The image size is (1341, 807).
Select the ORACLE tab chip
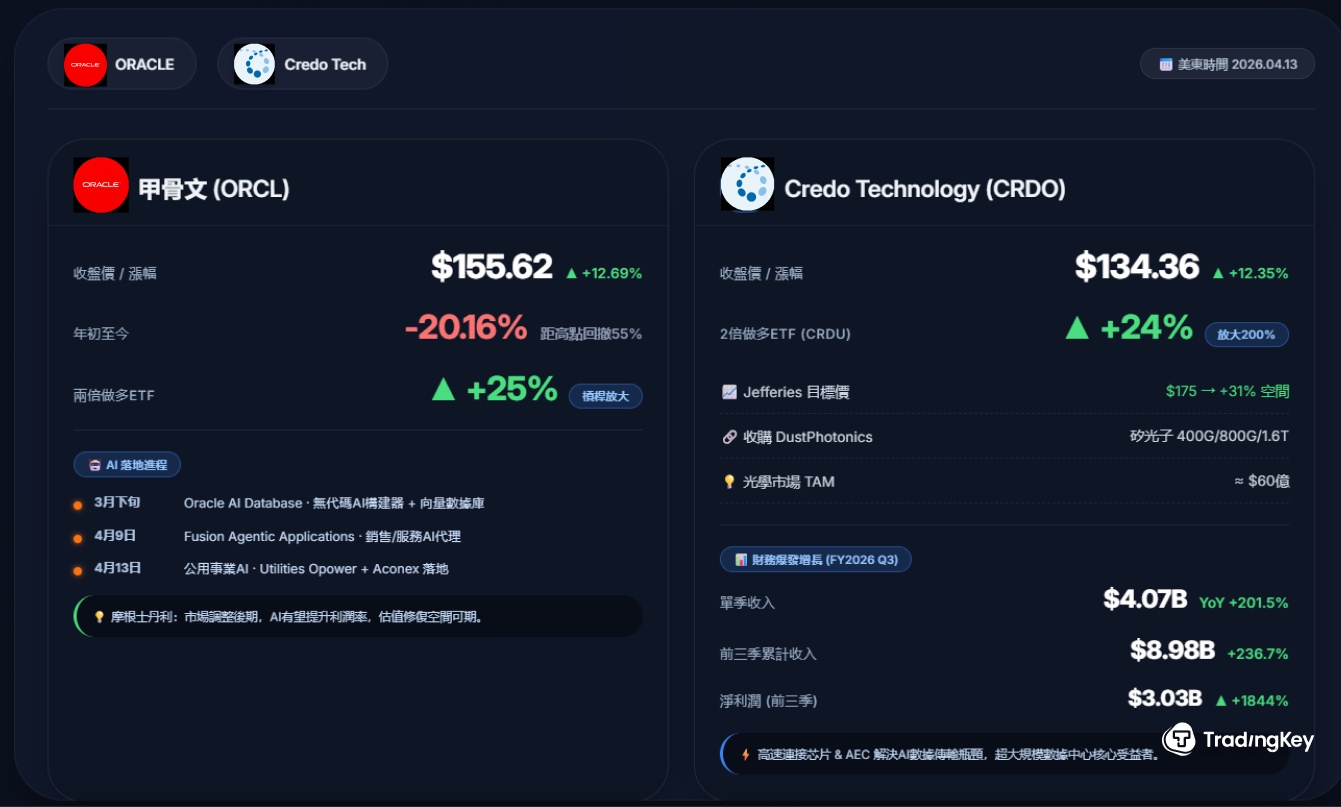click(x=122, y=64)
